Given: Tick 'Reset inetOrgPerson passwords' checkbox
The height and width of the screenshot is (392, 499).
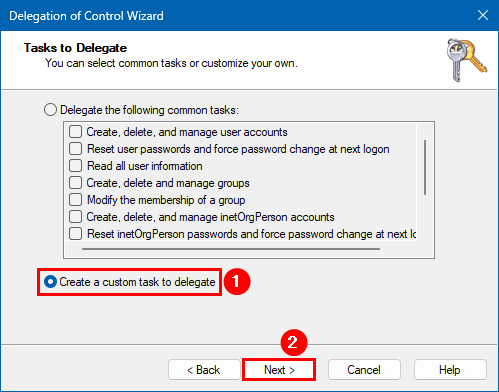Looking at the screenshot, I should coord(76,233).
